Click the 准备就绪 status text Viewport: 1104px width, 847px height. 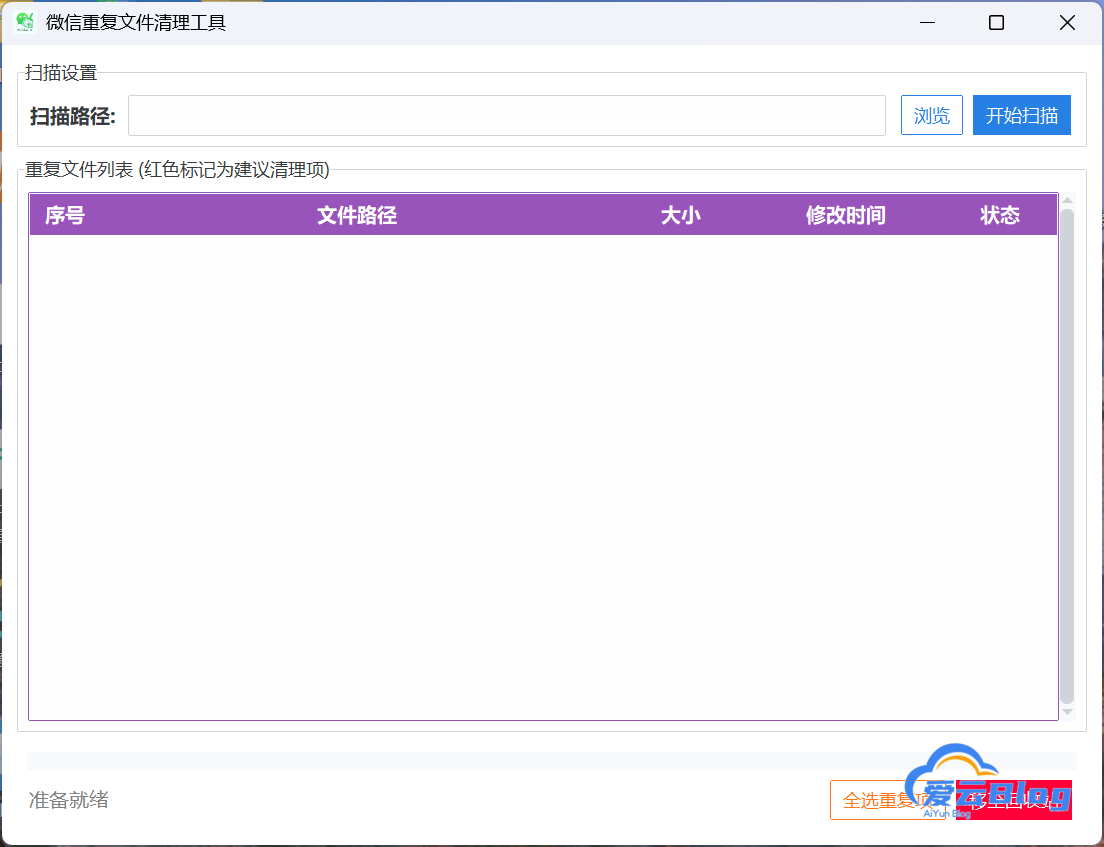point(68,800)
